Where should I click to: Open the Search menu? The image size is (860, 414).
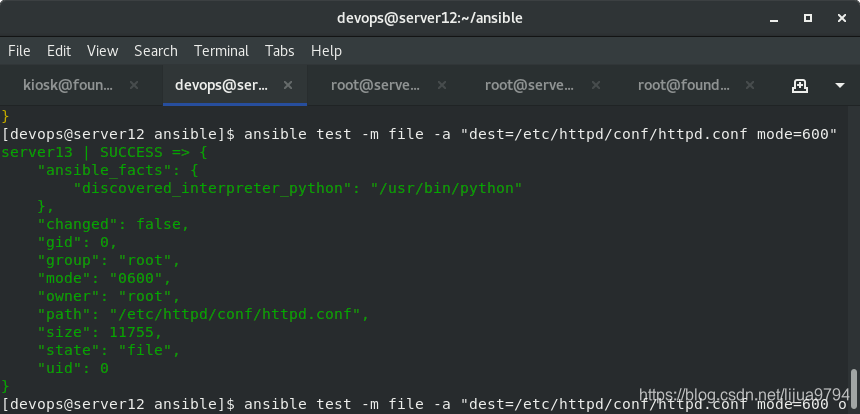(x=156, y=51)
